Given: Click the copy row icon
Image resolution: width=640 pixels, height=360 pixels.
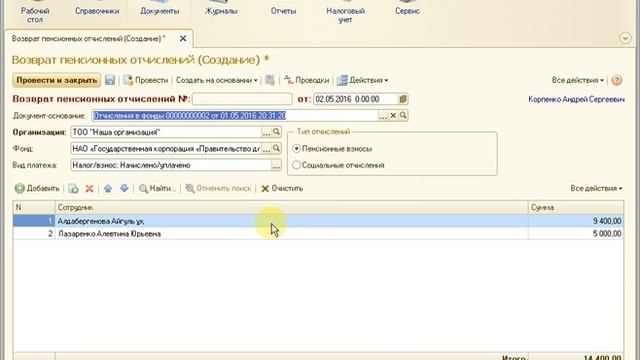Looking at the screenshot, I should pos(73,188).
